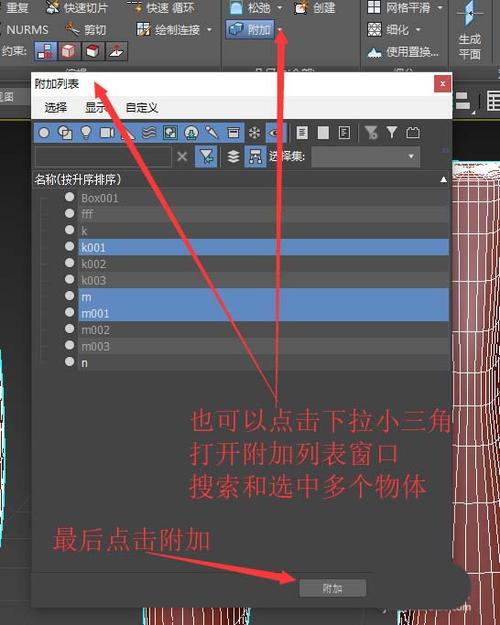Image resolution: width=500 pixels, height=625 pixels.
Task: Click the 松弛 relax tool
Action: (x=250, y=8)
